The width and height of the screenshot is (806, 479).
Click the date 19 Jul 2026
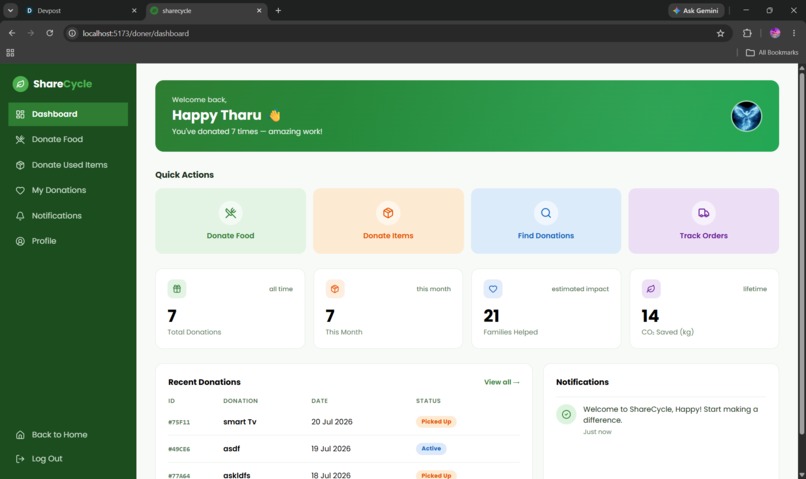click(x=331, y=449)
